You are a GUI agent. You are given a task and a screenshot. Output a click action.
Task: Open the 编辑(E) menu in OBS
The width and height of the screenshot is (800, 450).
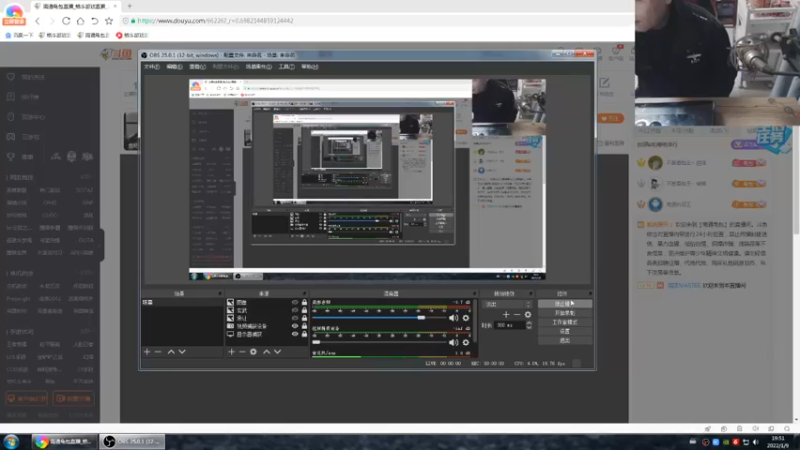(174, 67)
